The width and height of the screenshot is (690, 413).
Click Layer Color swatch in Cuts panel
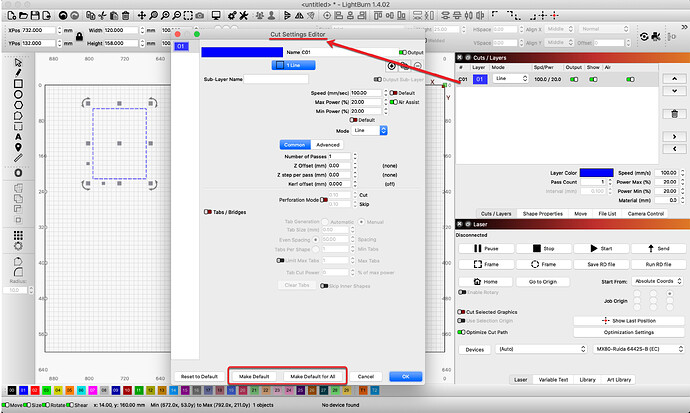[596, 173]
